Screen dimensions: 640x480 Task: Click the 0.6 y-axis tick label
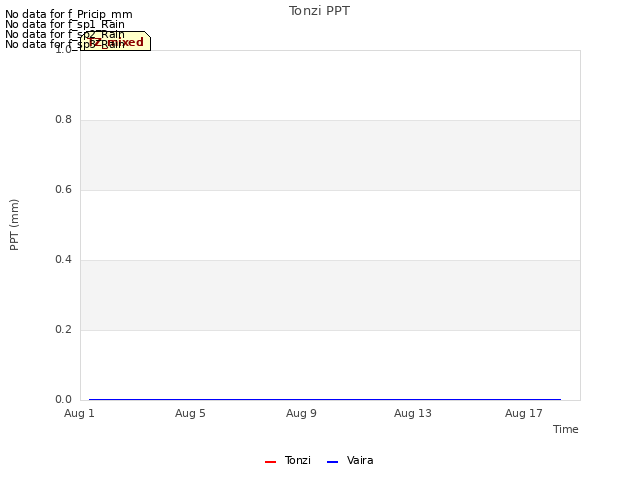point(63,189)
